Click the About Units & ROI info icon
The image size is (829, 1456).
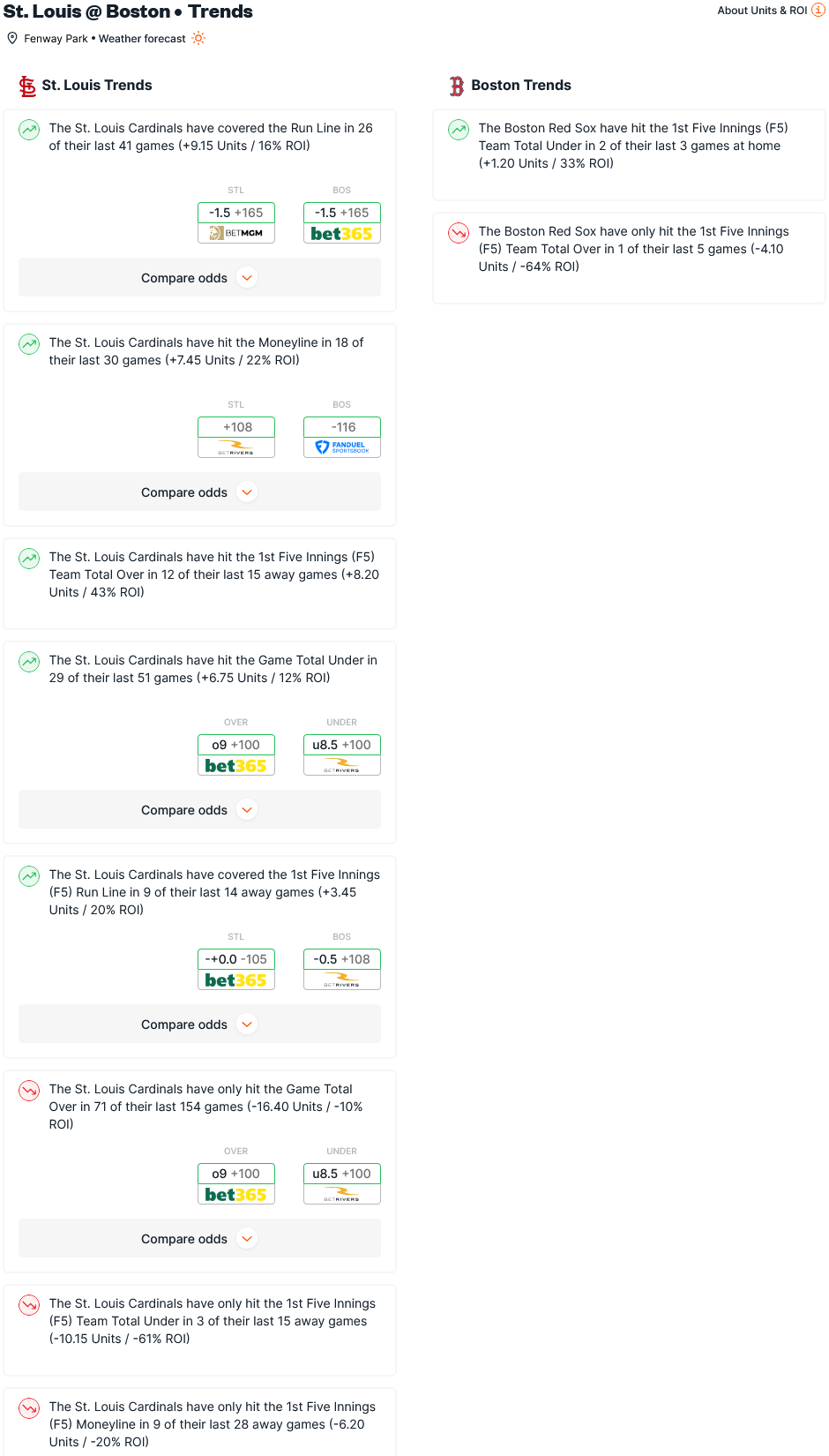pos(818,10)
